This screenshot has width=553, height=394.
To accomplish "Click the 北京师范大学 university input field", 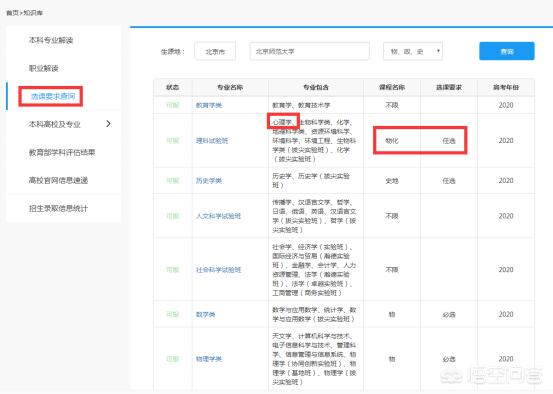I will coord(310,51).
